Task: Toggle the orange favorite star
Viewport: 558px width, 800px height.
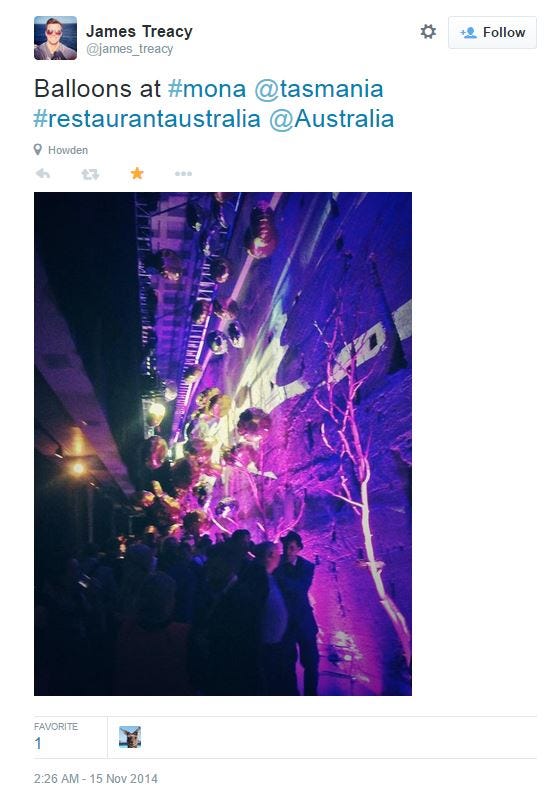Action: pyautogui.click(x=137, y=173)
